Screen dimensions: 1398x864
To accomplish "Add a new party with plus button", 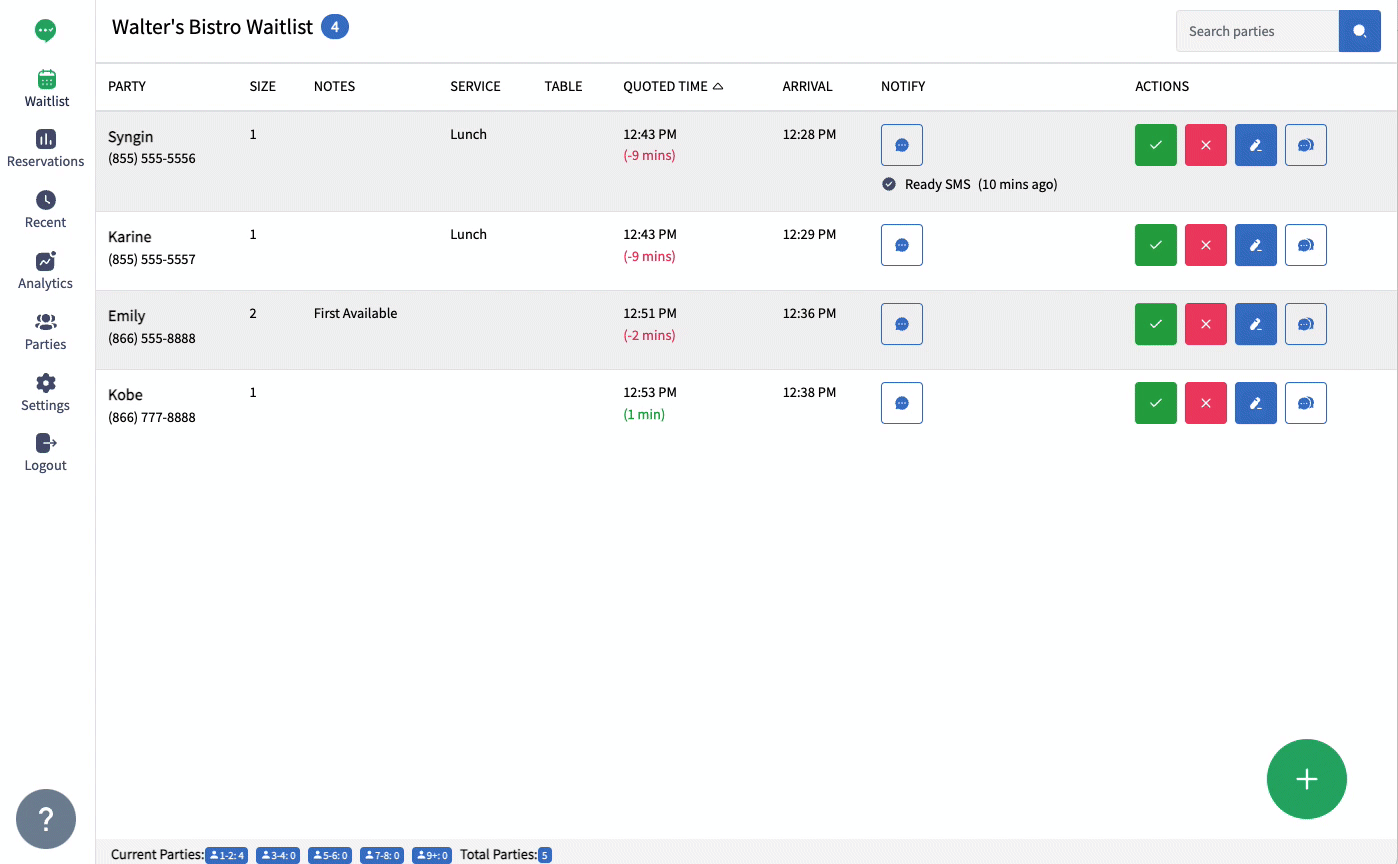I will (x=1306, y=779).
